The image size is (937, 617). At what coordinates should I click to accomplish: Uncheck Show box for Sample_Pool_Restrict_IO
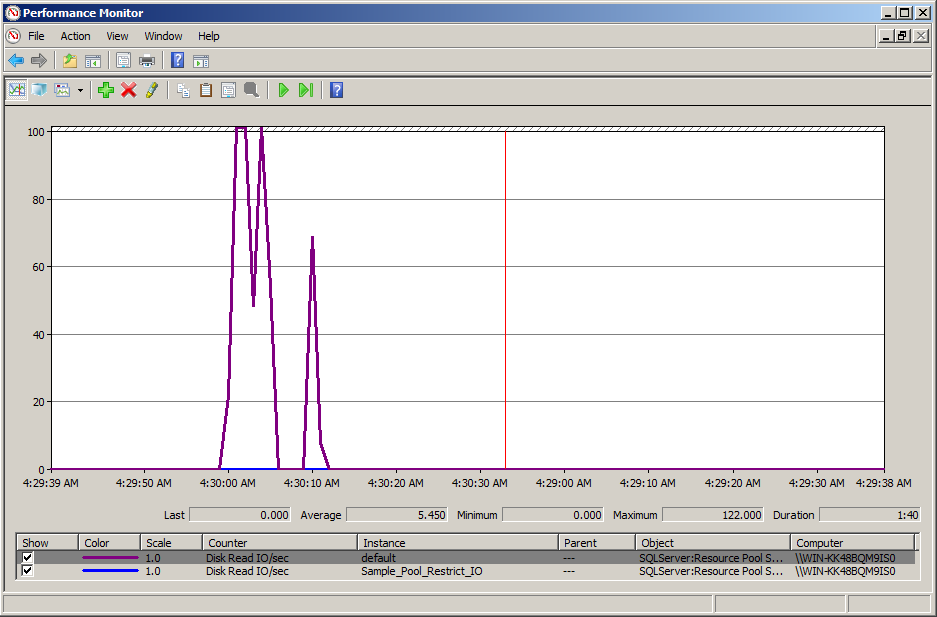tap(28, 571)
